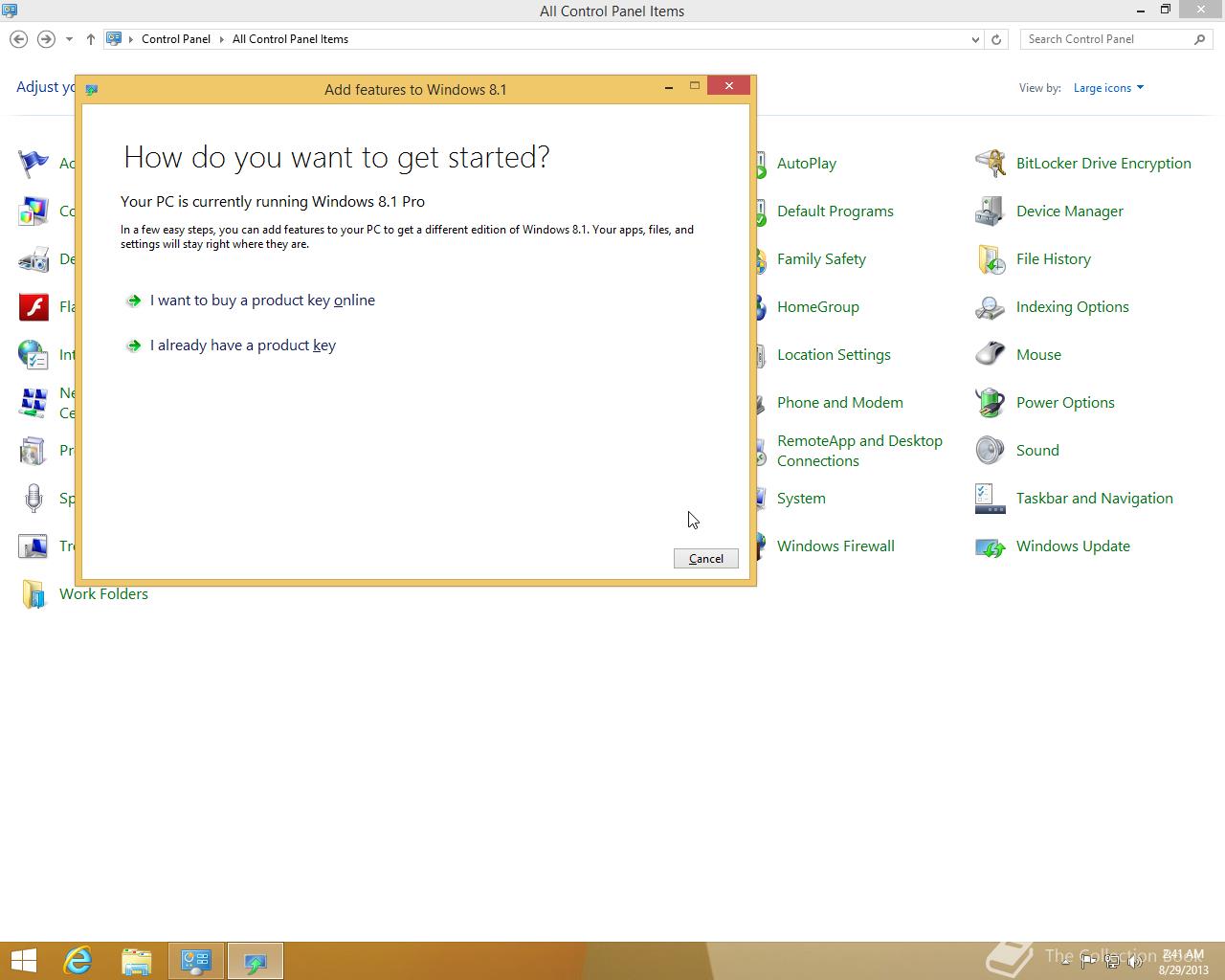Click the Internet Options globe icon
The image size is (1225, 980).
[33, 355]
